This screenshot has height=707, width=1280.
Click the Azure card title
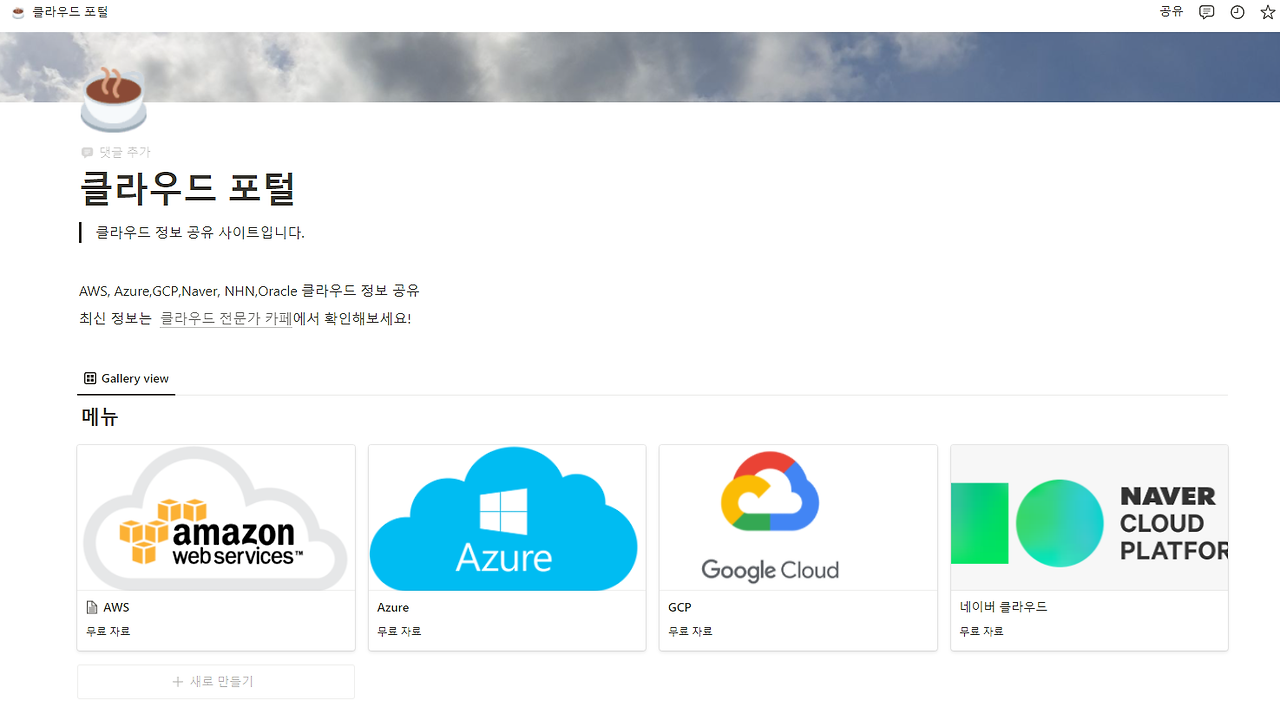(393, 607)
